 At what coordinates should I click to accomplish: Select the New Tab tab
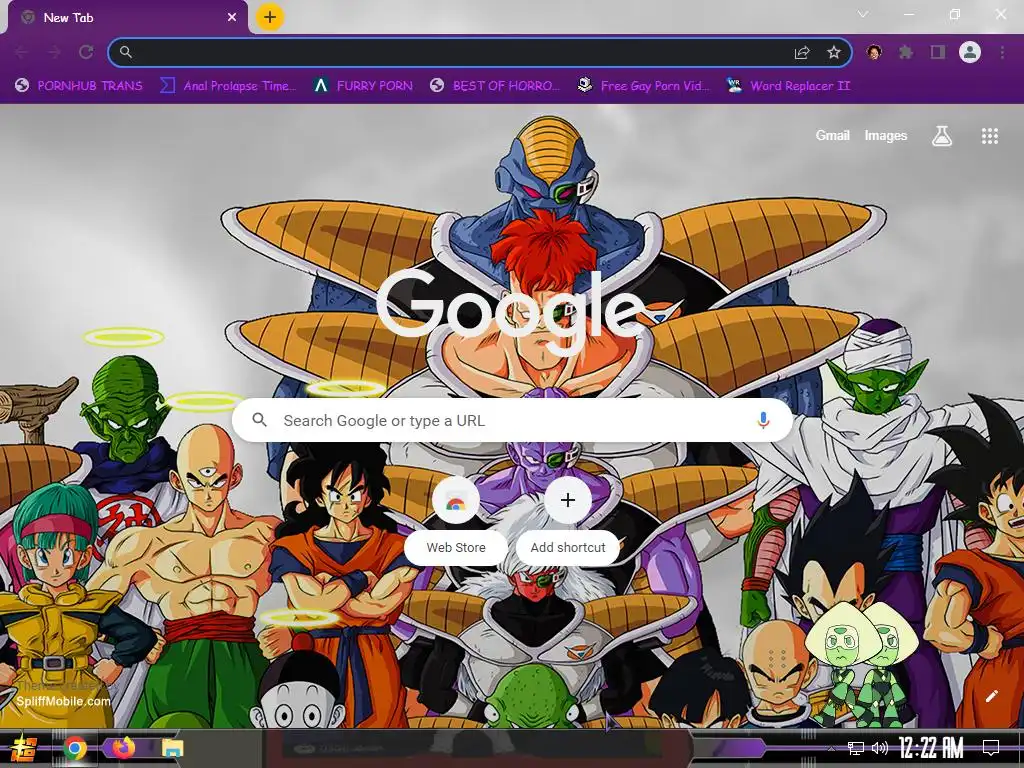click(x=127, y=18)
